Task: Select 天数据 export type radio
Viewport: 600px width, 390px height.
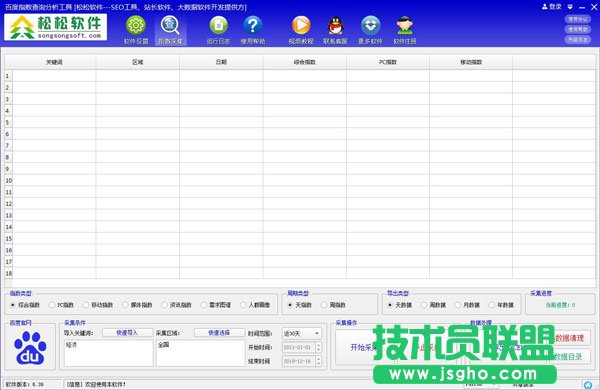Action: pyautogui.click(x=390, y=305)
